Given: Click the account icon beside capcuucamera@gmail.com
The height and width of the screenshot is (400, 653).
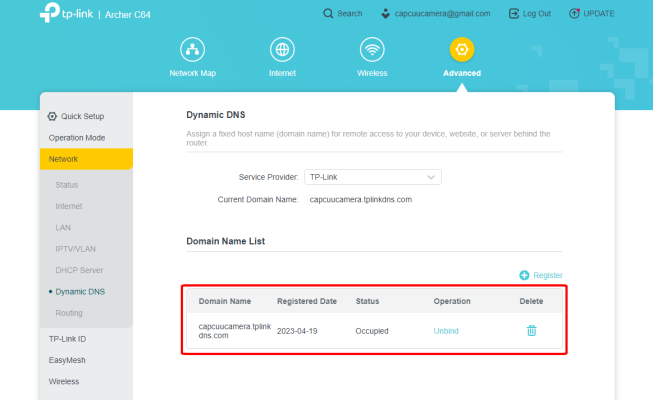Looking at the screenshot, I should click(x=386, y=14).
